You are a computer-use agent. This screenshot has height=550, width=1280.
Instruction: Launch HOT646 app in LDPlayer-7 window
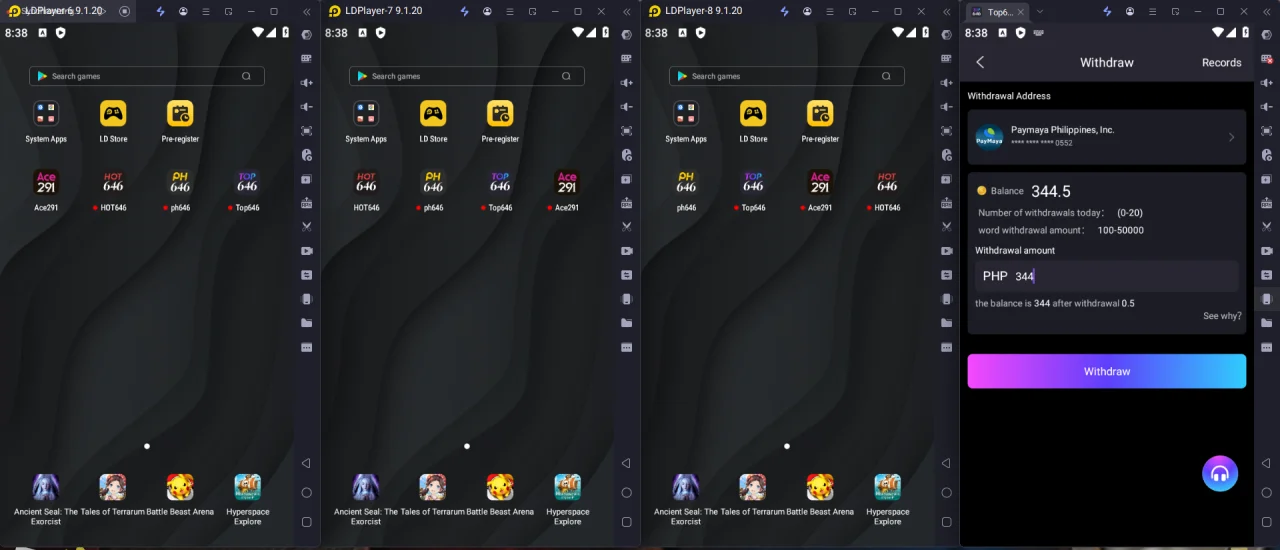point(366,183)
